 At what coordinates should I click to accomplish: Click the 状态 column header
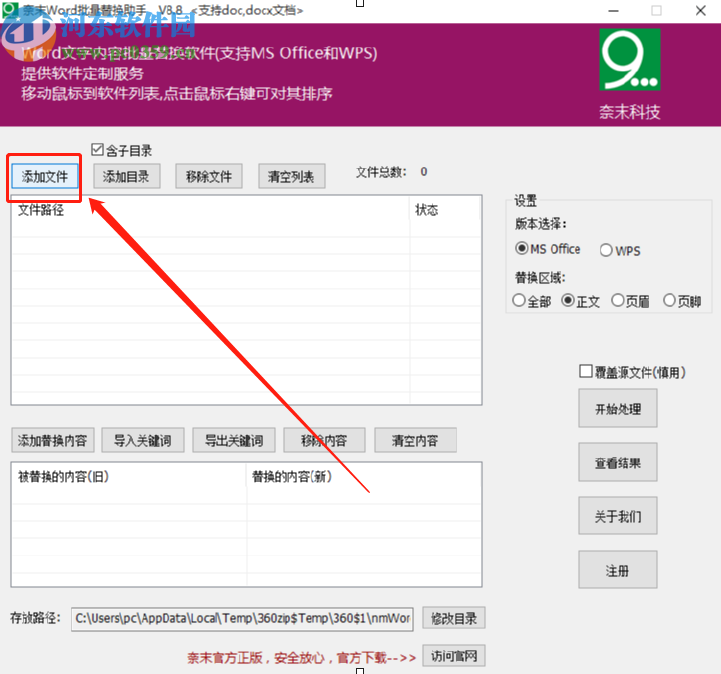(445, 210)
